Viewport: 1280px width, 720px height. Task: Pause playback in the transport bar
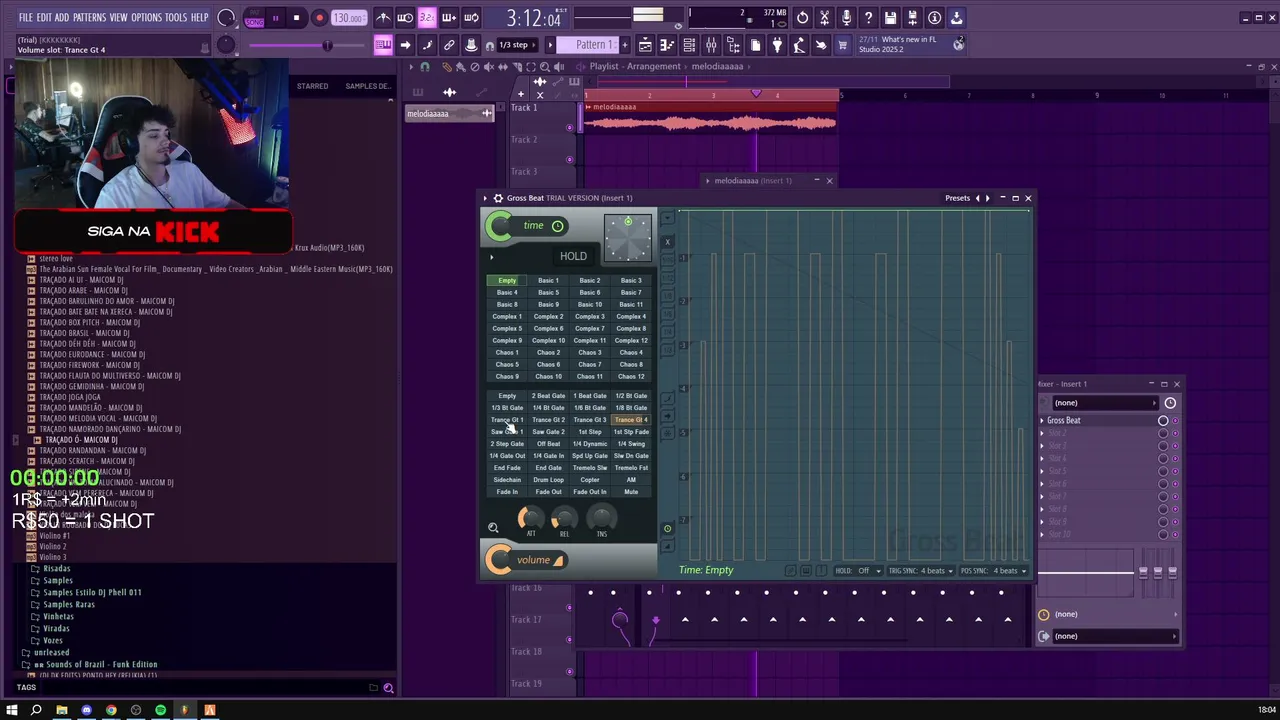[x=275, y=18]
